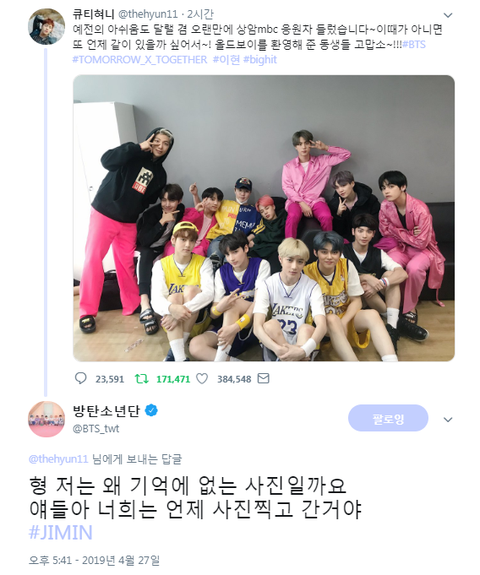Viewport: 480px width, 575px height.
Task: Click the envelope direct message icon
Action: (x=263, y=378)
